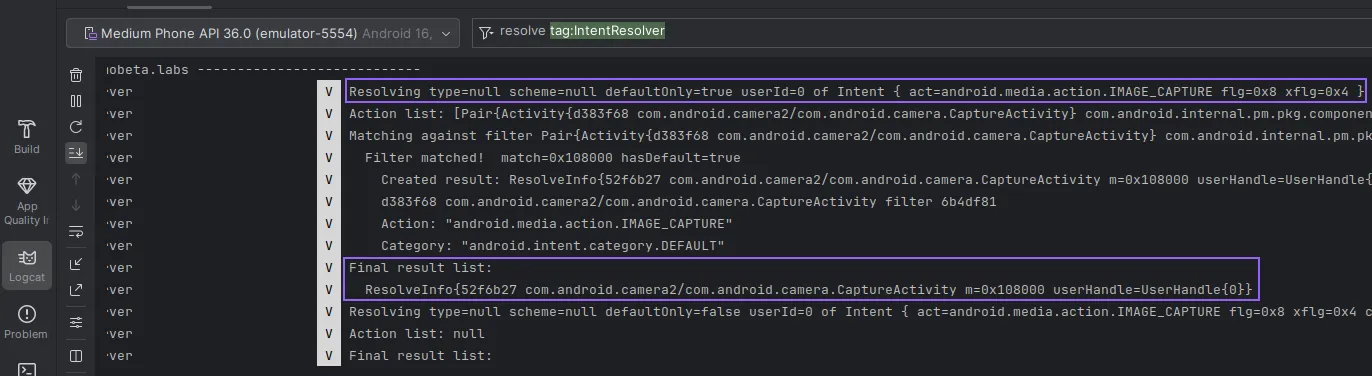Toggle scroll to end of log
The width and height of the screenshot is (1372, 376).
point(76,153)
